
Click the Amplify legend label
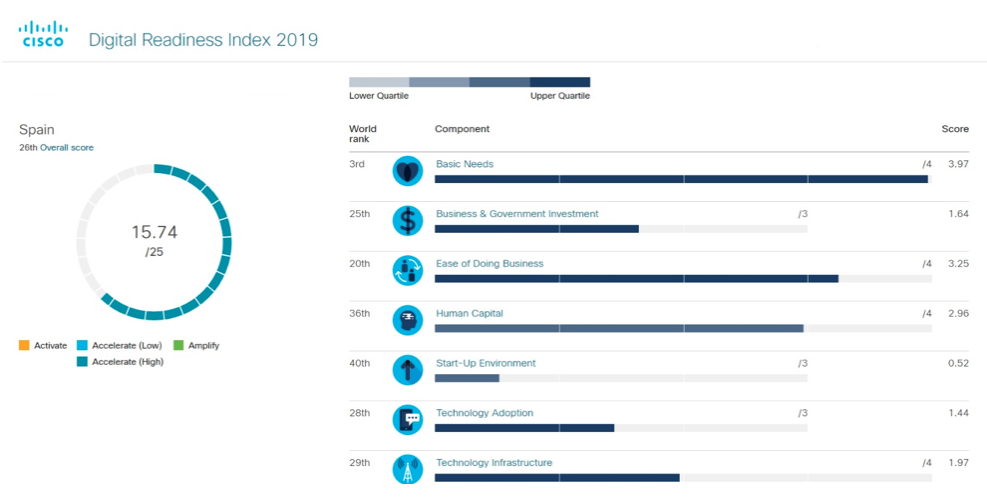point(203,346)
